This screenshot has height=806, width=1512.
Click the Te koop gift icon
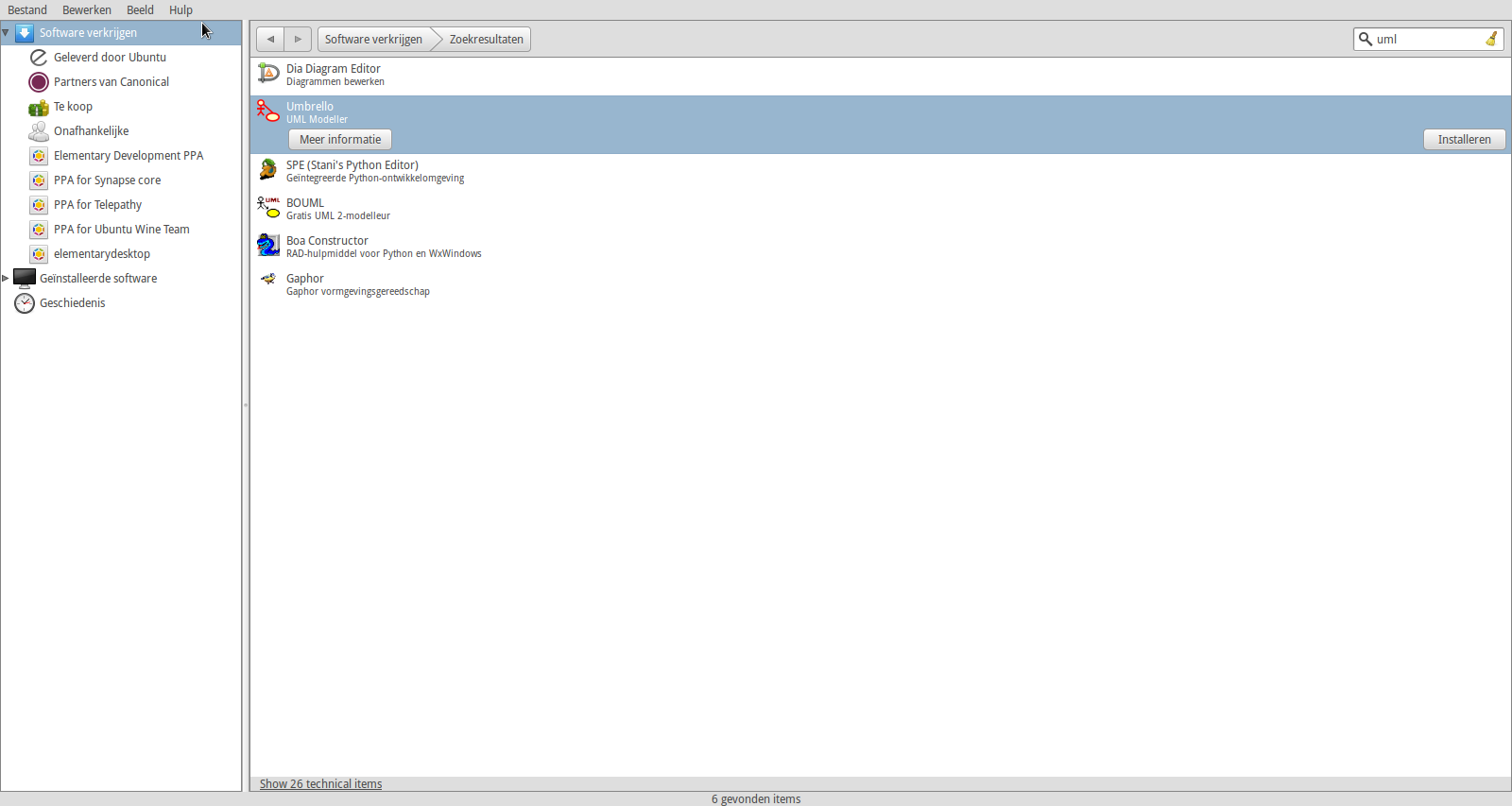pyautogui.click(x=39, y=107)
